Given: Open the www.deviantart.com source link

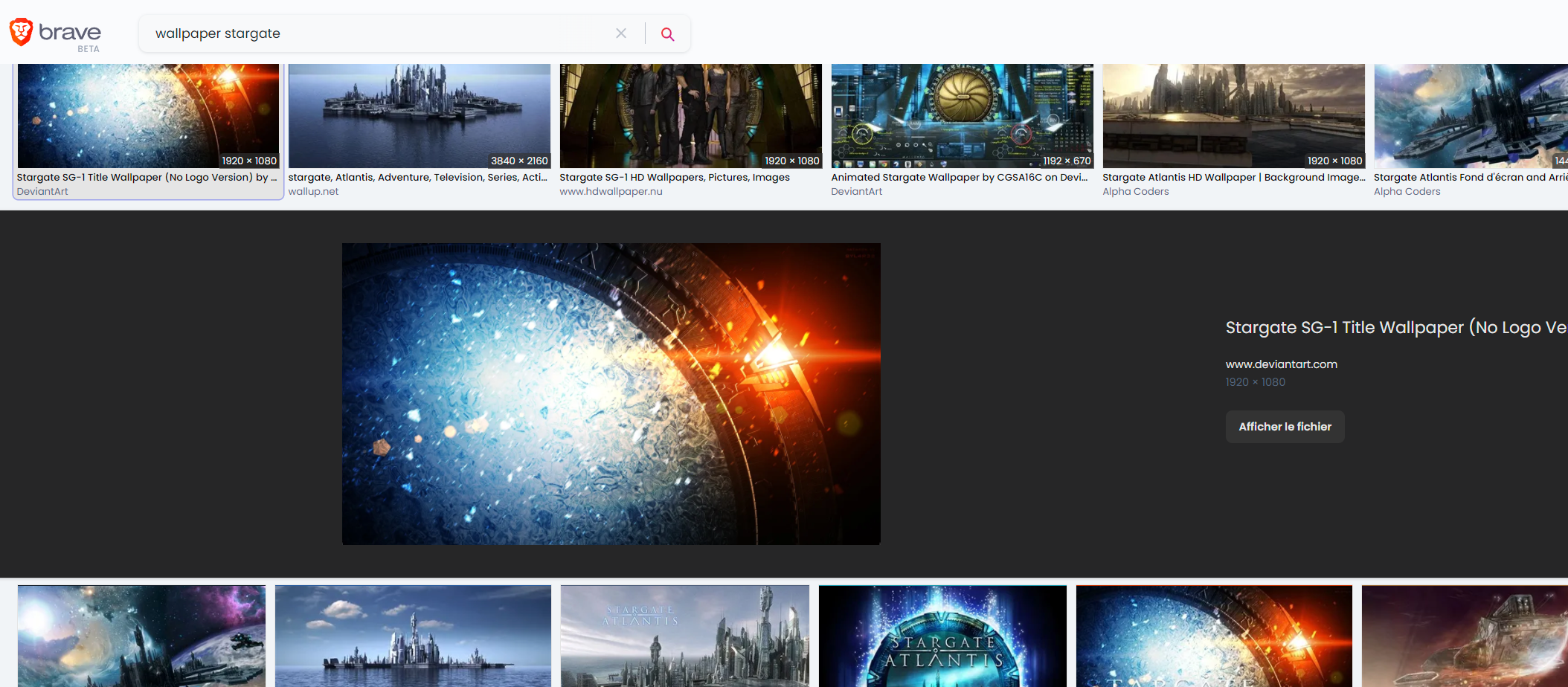Looking at the screenshot, I should 1281,364.
